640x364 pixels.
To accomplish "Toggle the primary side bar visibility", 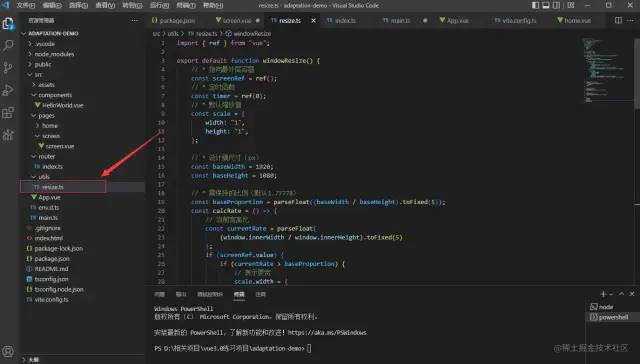I will [535, 5].
